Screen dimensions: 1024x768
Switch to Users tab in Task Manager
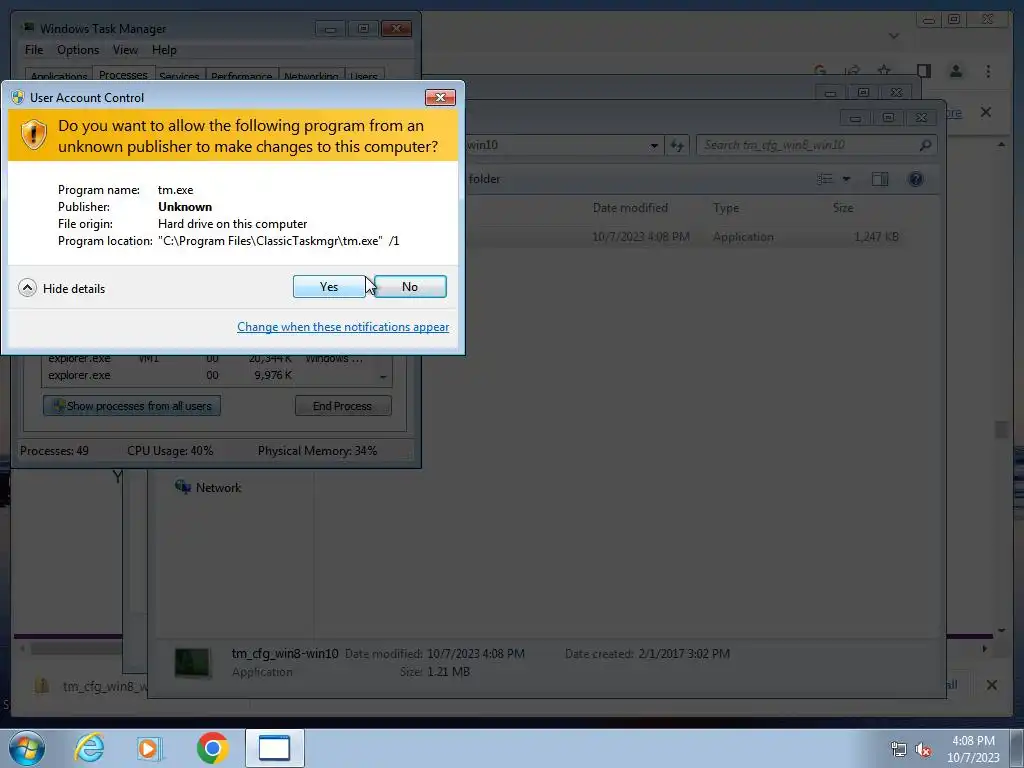point(364,76)
